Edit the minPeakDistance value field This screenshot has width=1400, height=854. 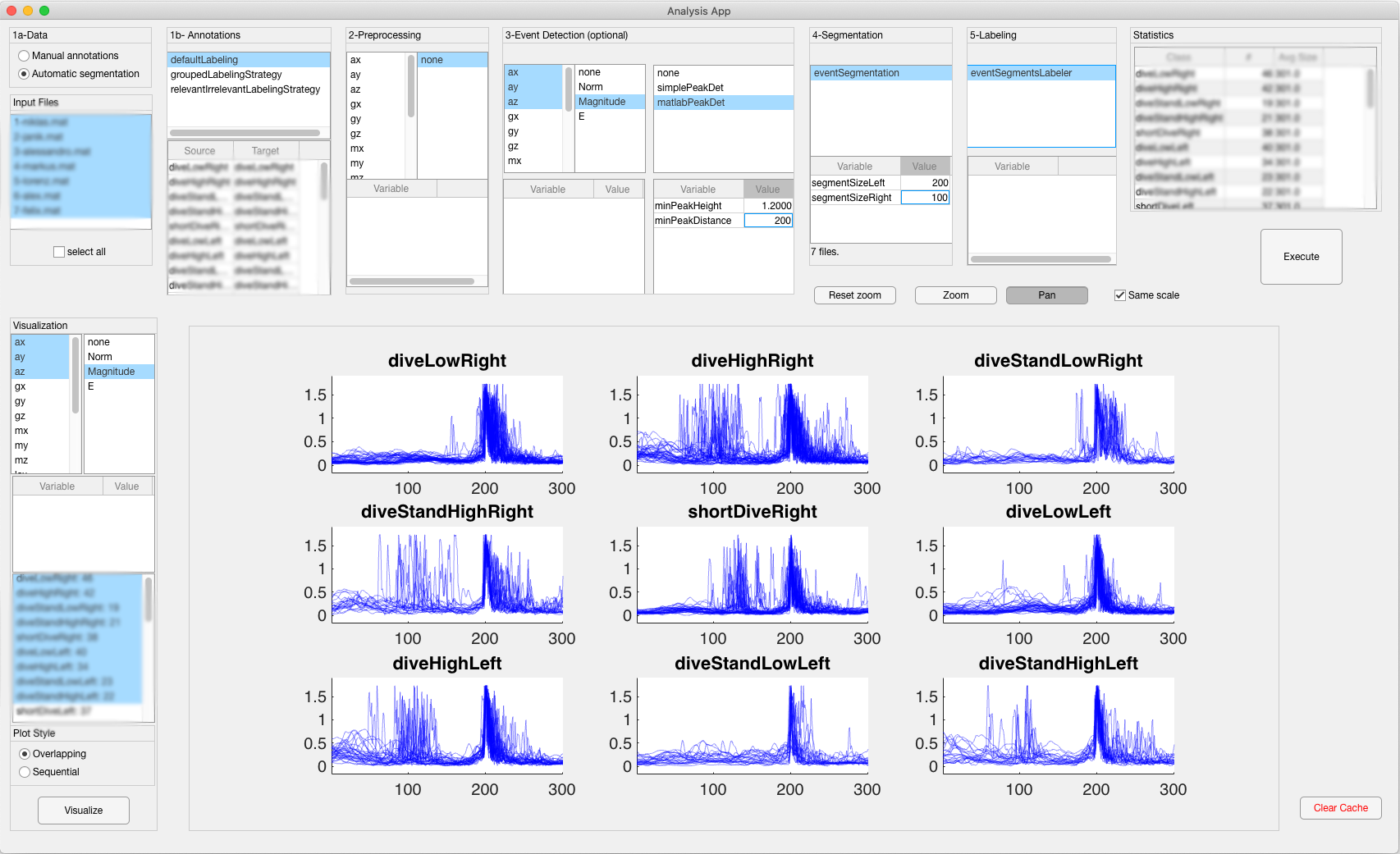[x=768, y=221]
